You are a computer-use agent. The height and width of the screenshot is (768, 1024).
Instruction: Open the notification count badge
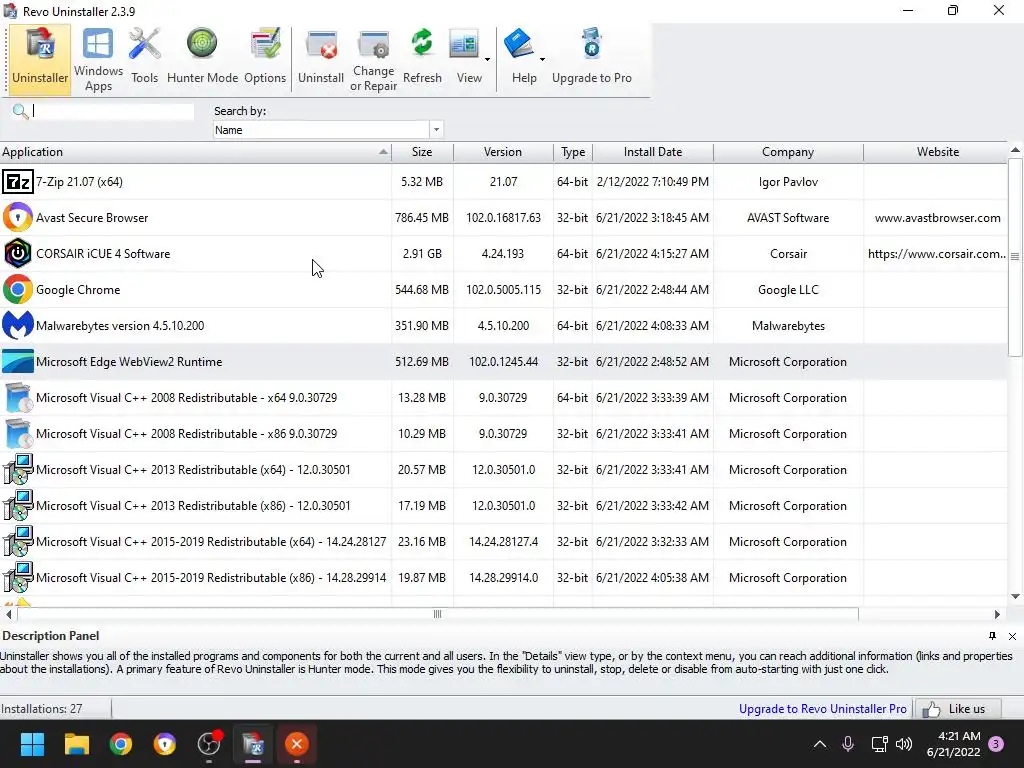tap(996, 743)
